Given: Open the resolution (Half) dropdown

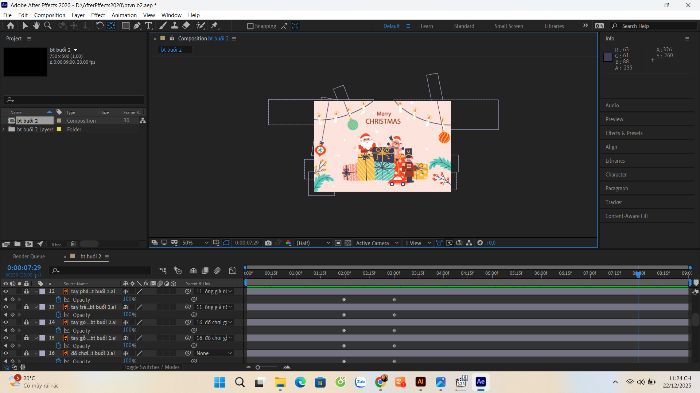Looking at the screenshot, I should click(x=313, y=243).
